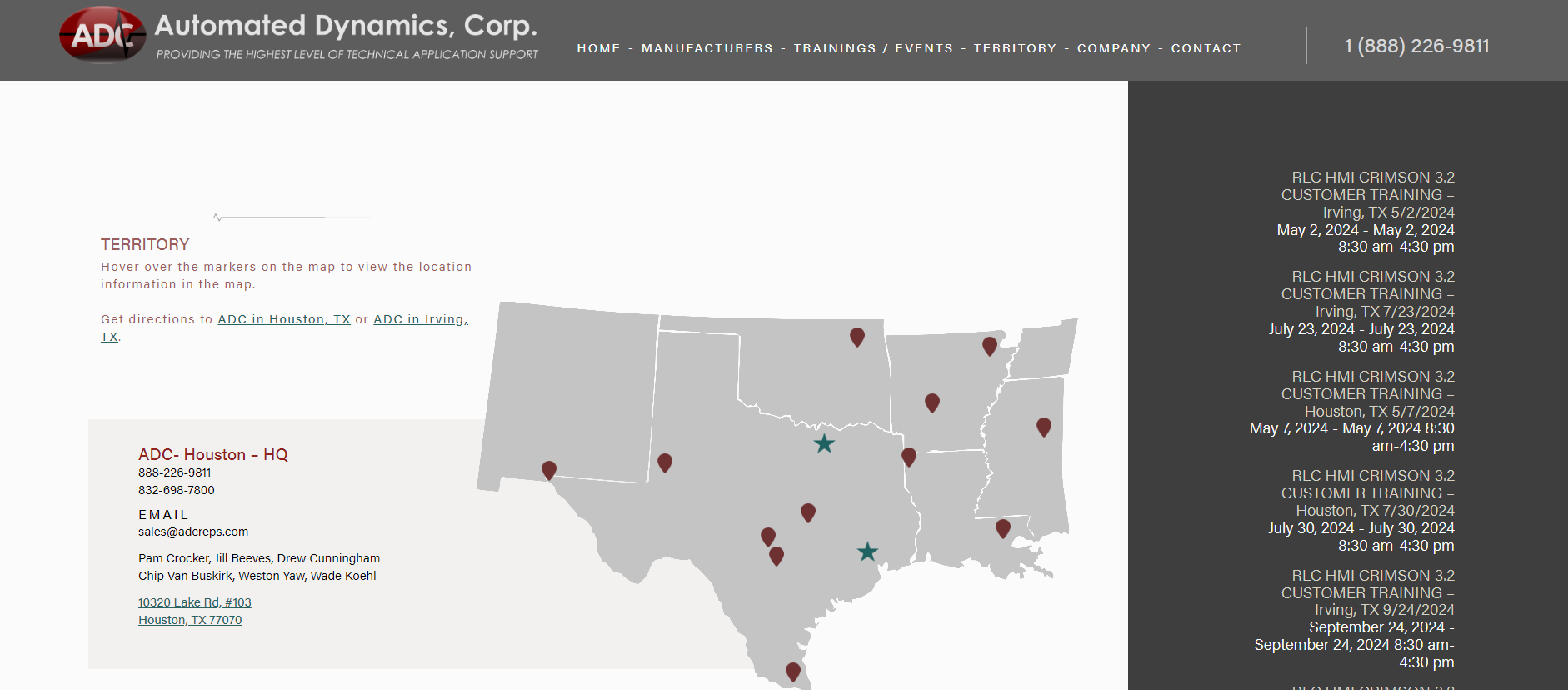Click the ADC- Houston – HQ heading
The width and height of the screenshot is (1568, 690).
pyautogui.click(x=213, y=454)
